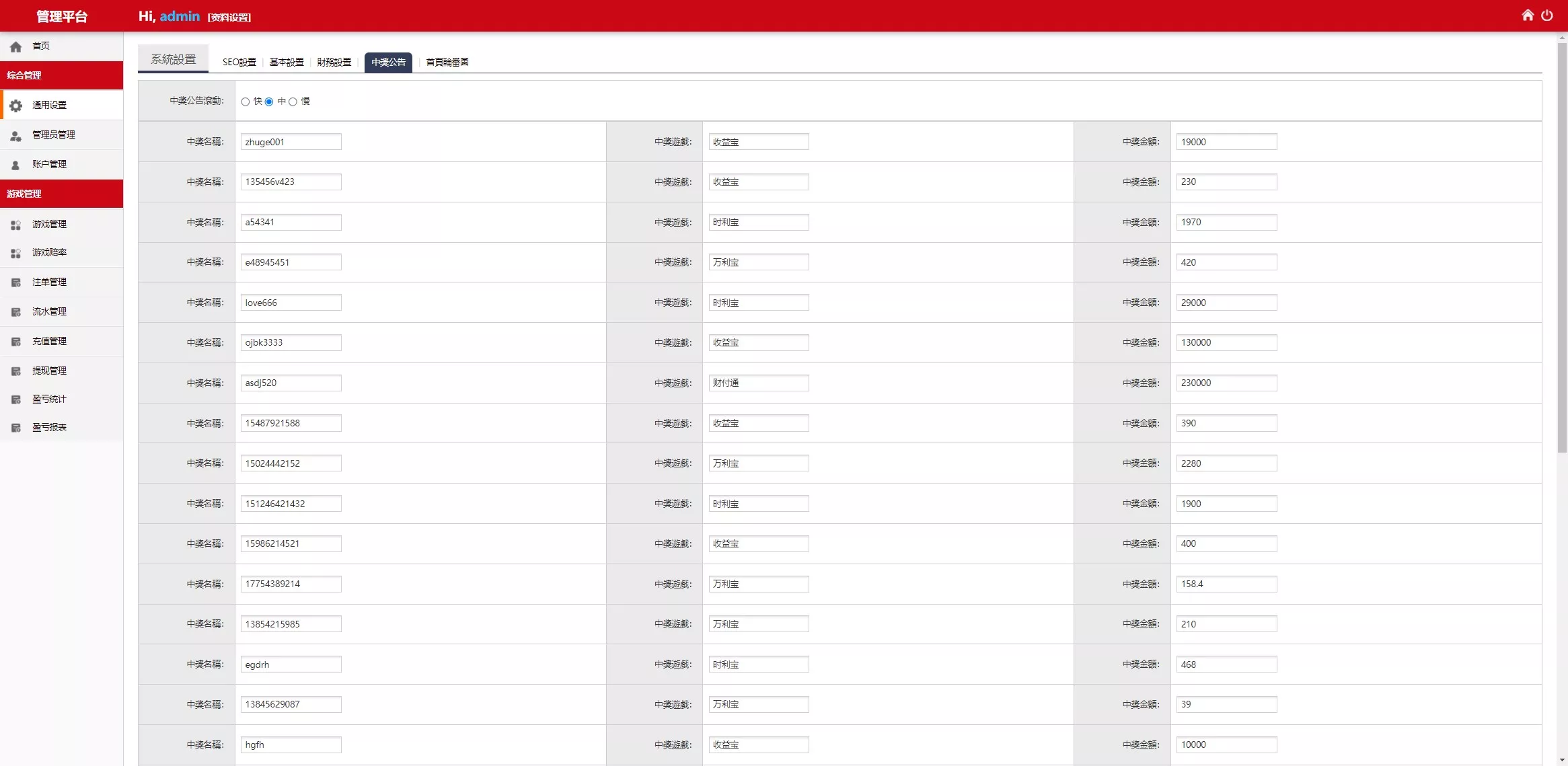Click the vertical scrollbar thumb

[1562, 247]
